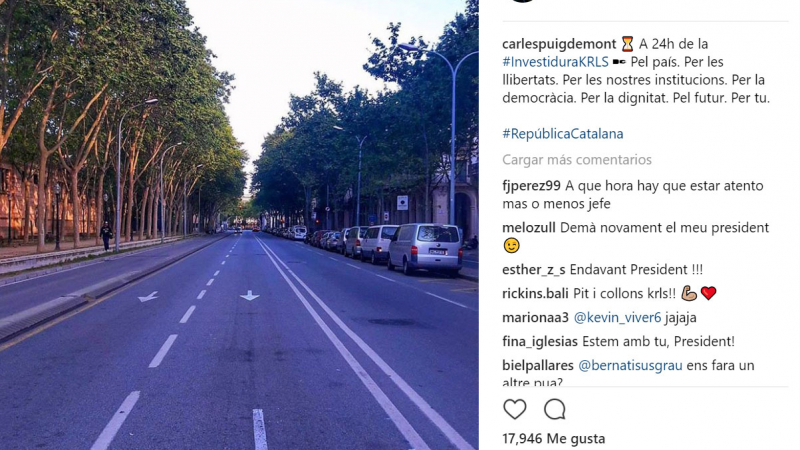Visit fjperez99 commenter profile
This screenshot has height=450, width=800.
click(x=531, y=186)
